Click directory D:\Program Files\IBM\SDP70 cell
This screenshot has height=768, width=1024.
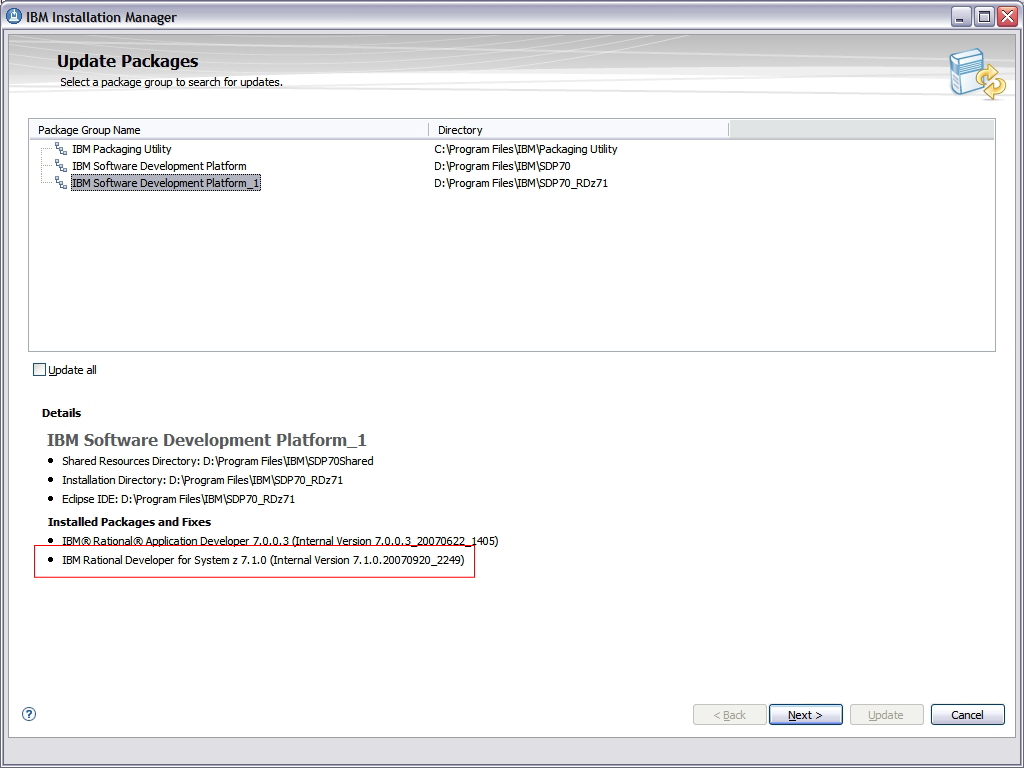point(502,166)
